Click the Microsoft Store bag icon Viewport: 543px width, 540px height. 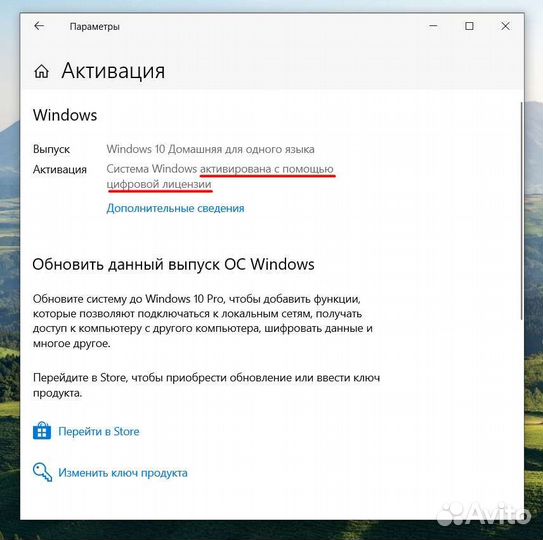pos(42,431)
